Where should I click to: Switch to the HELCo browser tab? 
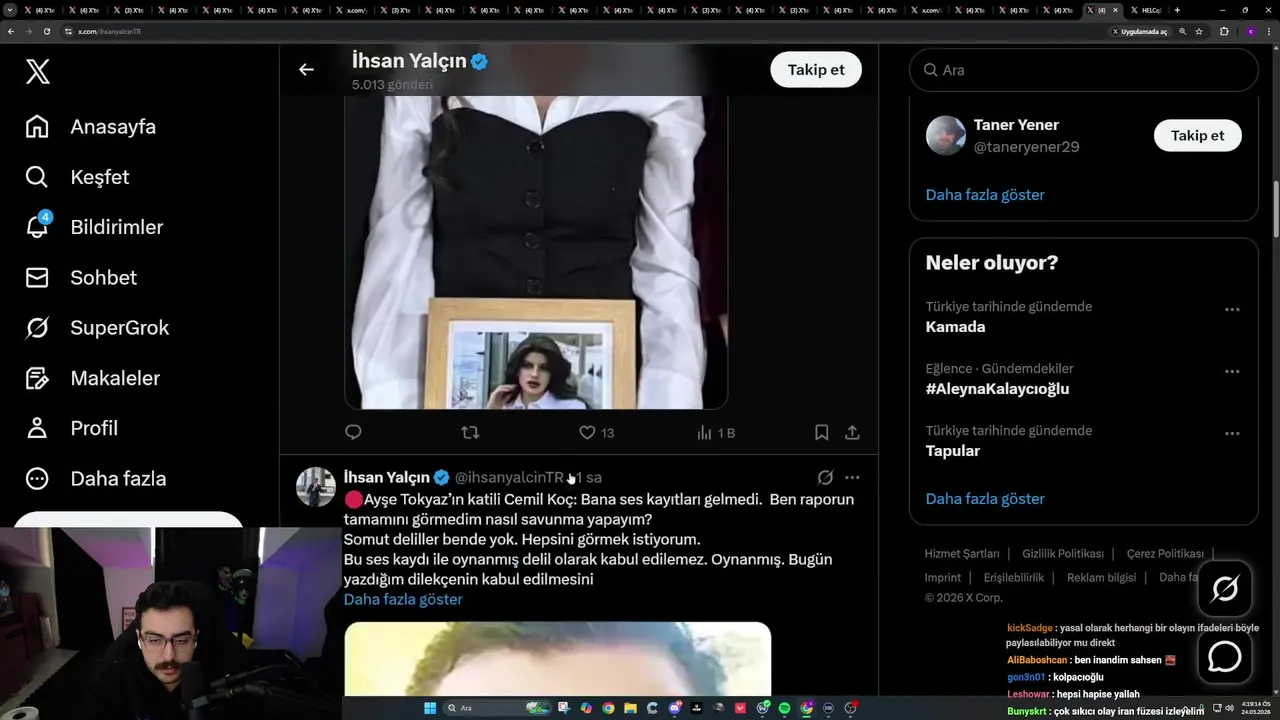(x=1148, y=10)
